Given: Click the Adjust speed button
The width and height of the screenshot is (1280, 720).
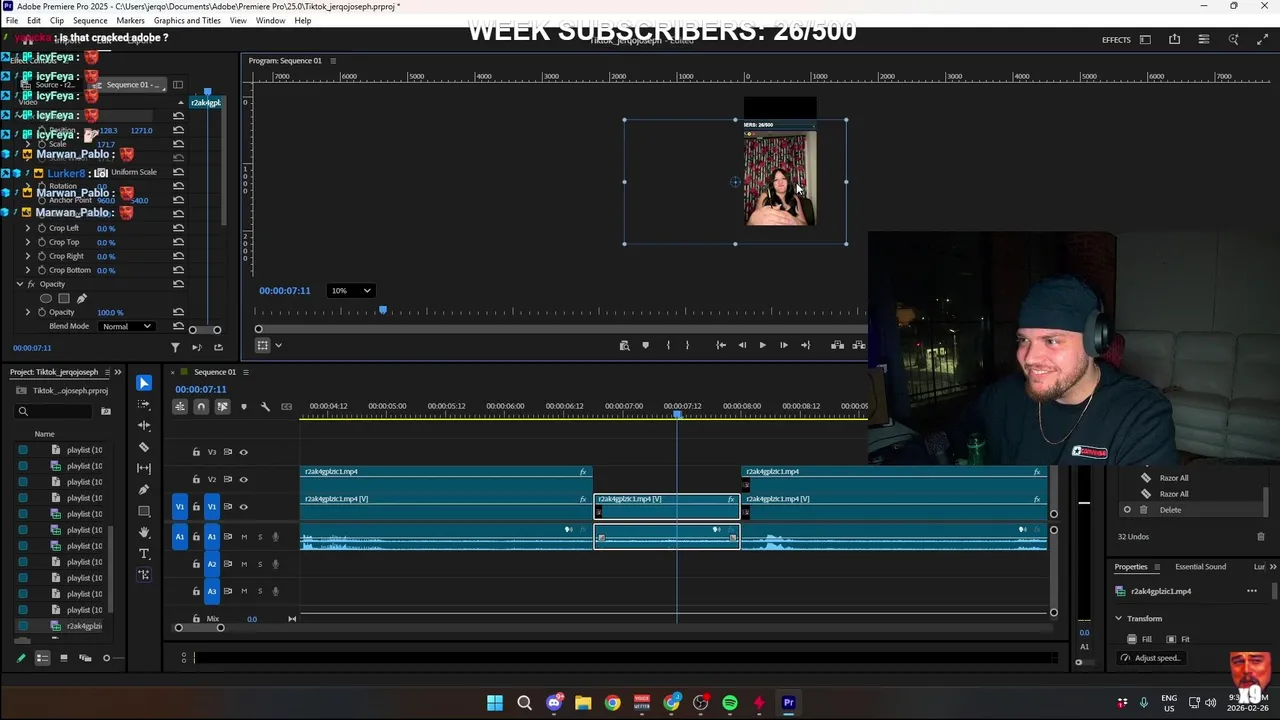Looking at the screenshot, I should (x=1151, y=658).
